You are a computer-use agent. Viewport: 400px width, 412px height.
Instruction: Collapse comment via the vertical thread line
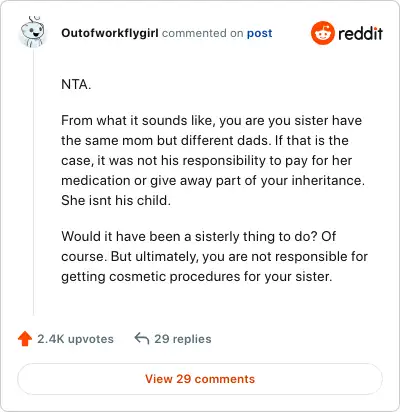click(x=33, y=182)
